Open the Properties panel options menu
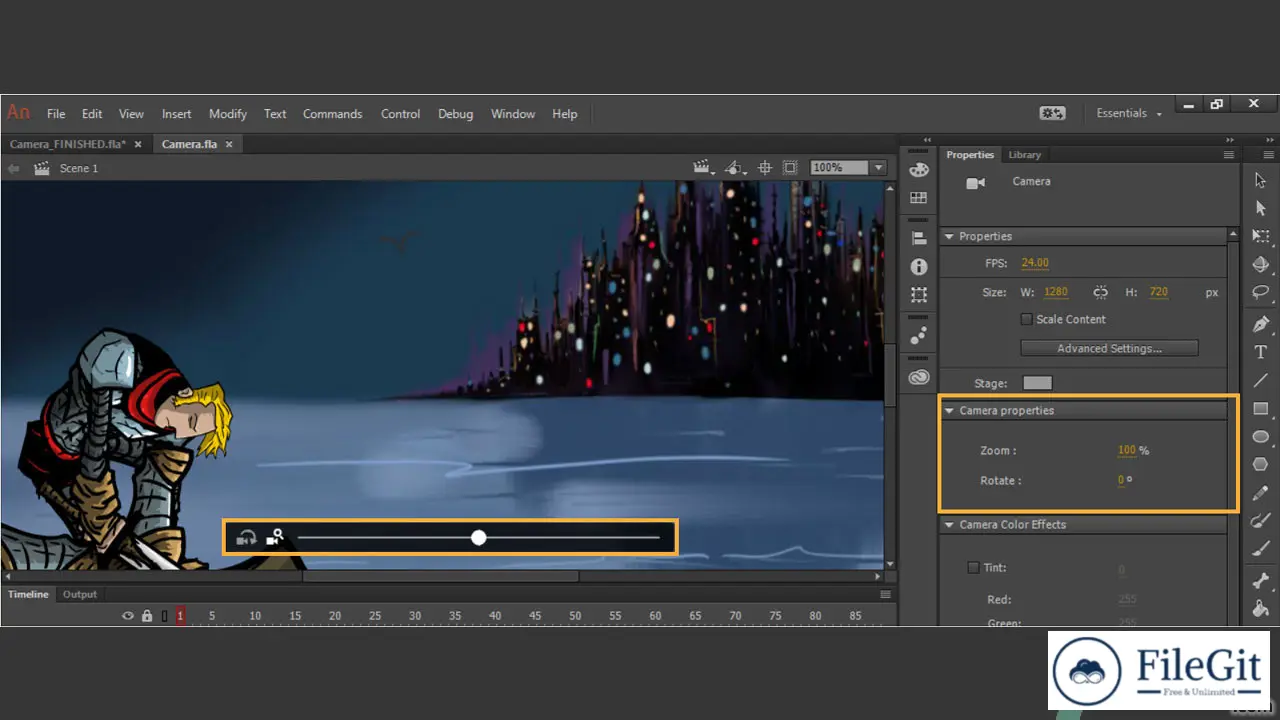Viewport: 1280px width, 720px height. [x=1228, y=155]
